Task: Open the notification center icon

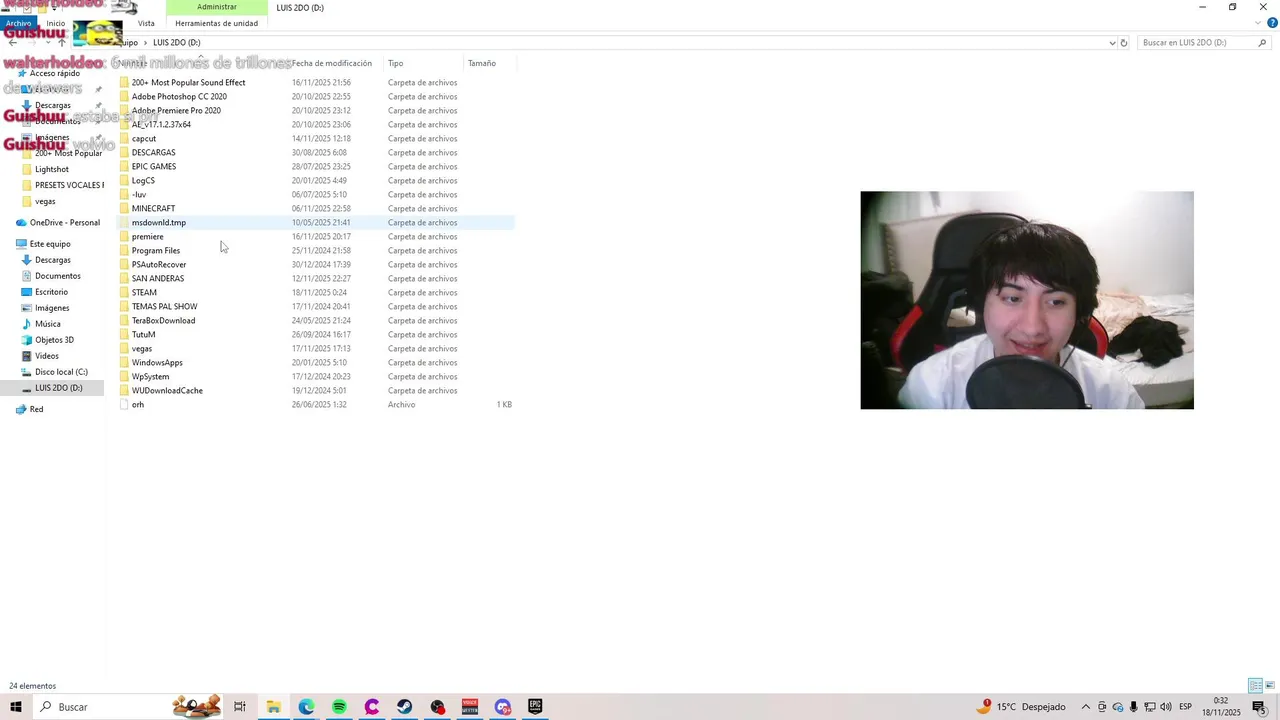Action: click(x=1259, y=707)
